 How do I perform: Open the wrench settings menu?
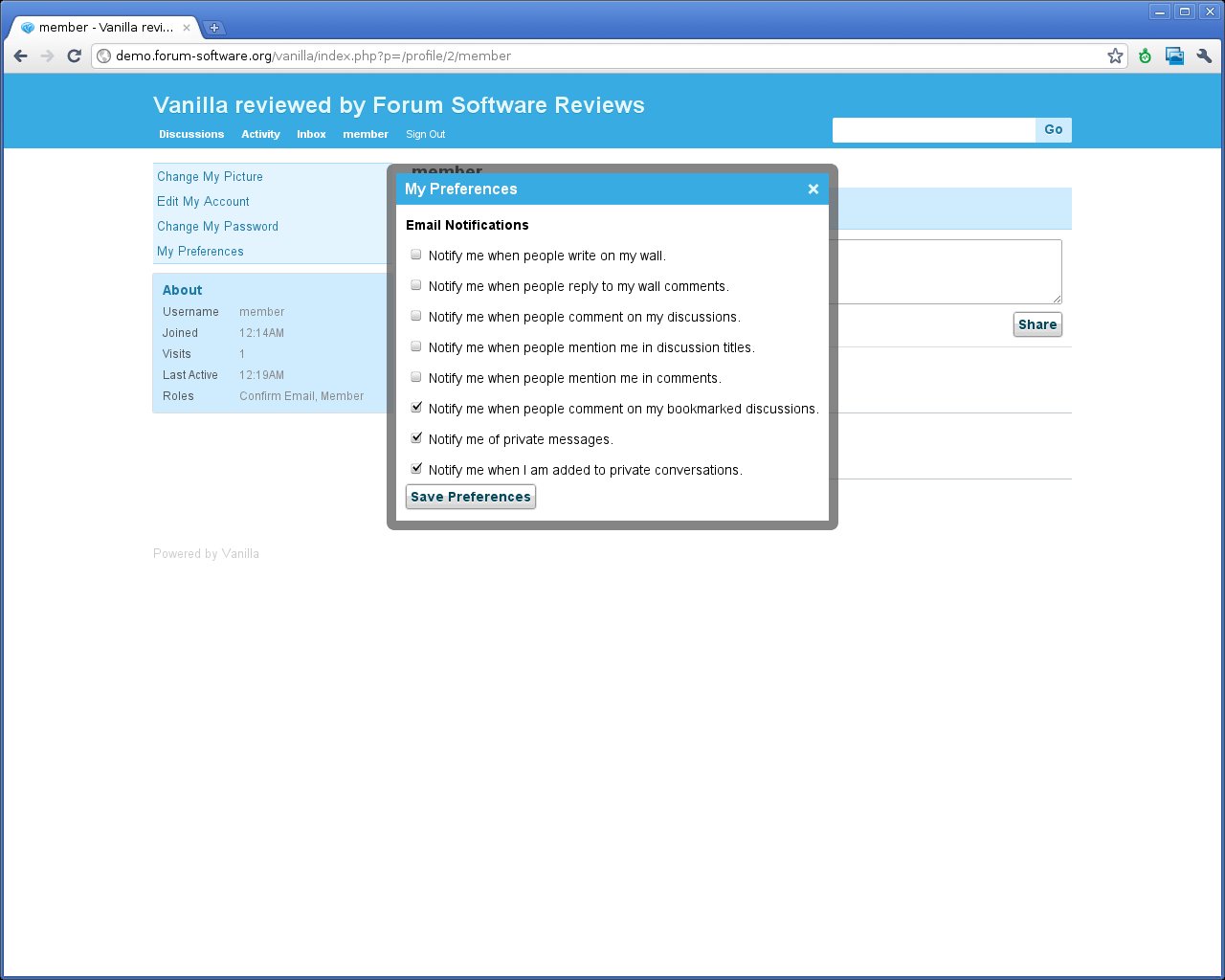(x=1204, y=56)
